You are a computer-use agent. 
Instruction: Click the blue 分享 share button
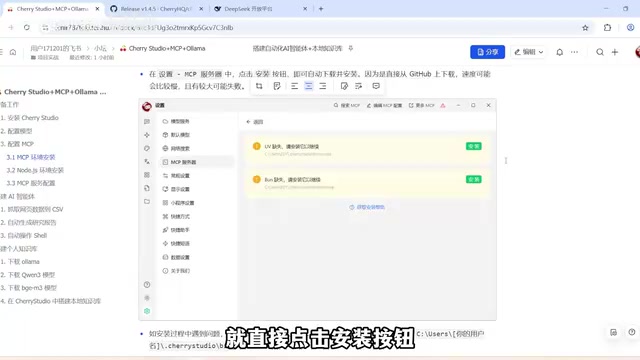point(487,52)
